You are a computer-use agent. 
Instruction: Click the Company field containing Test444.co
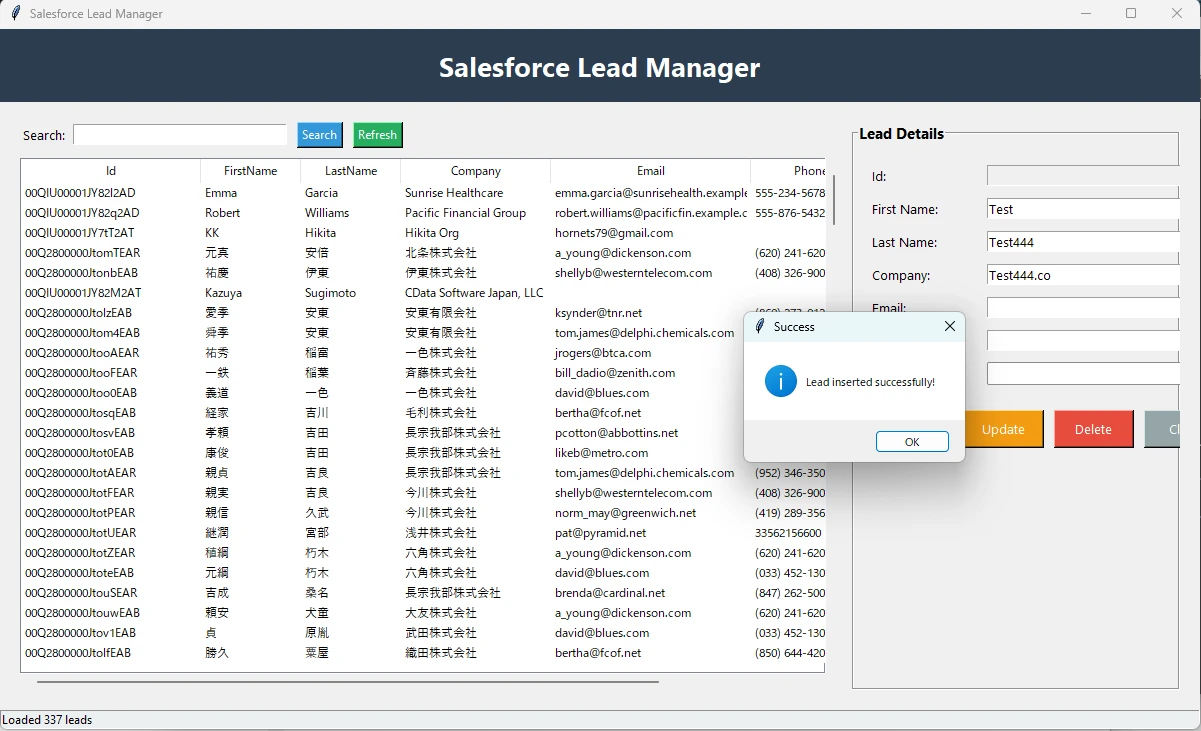[x=1082, y=275]
